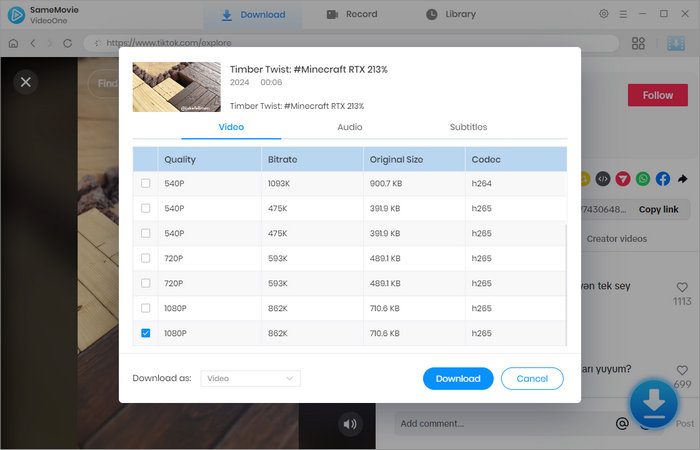Check the second 540P 475K row
This screenshot has width=700, height=450.
[x=146, y=233]
